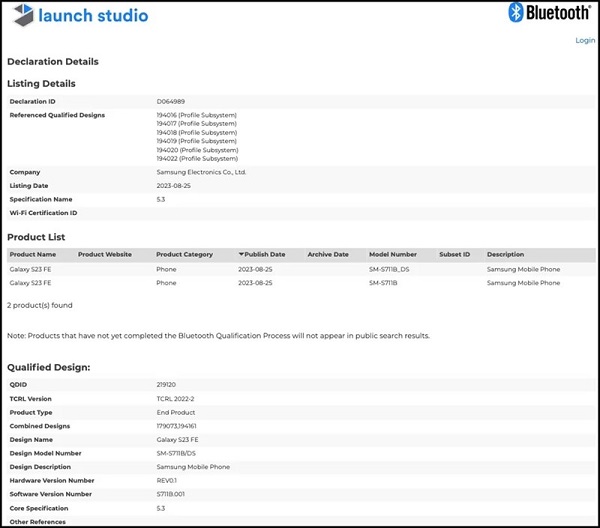This screenshot has width=600, height=528.
Task: Click the Description column header
Action: click(x=505, y=255)
